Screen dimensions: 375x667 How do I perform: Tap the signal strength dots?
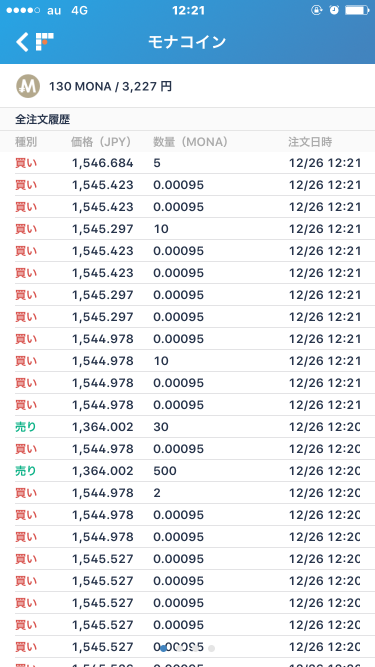click(23, 10)
